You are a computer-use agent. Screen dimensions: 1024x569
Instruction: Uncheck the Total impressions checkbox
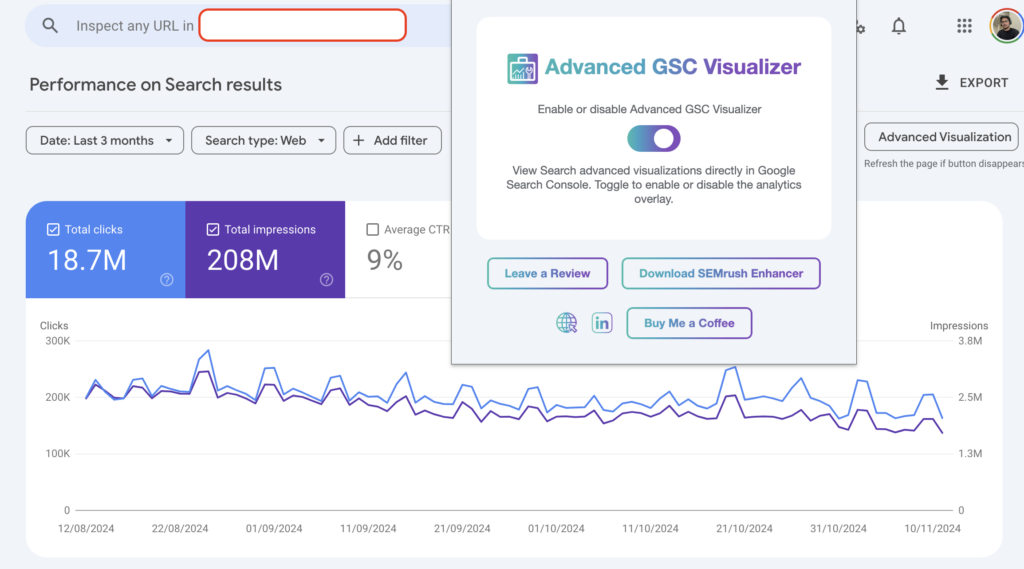coord(214,230)
